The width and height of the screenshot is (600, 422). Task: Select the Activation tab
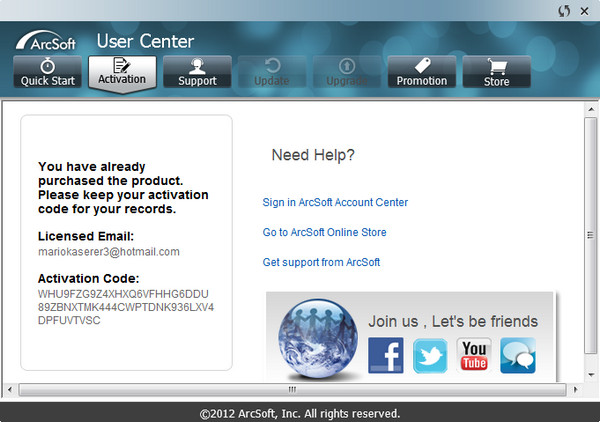pyautogui.click(x=122, y=73)
